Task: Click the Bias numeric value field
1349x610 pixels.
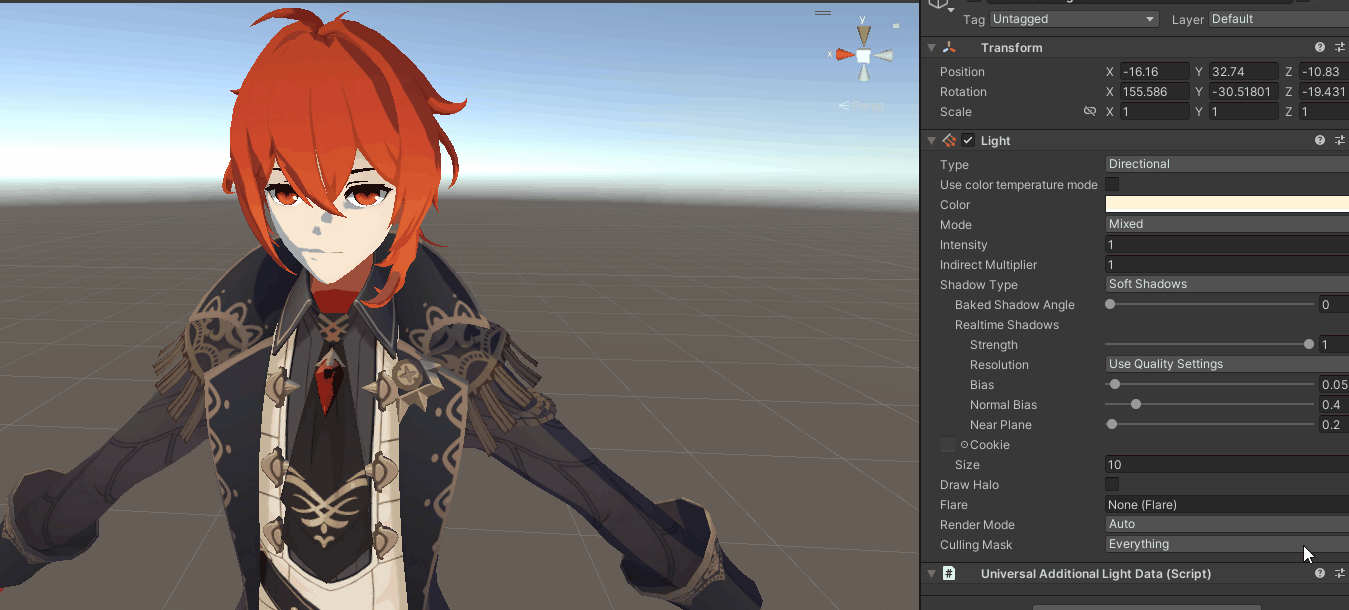Action: (x=1334, y=384)
